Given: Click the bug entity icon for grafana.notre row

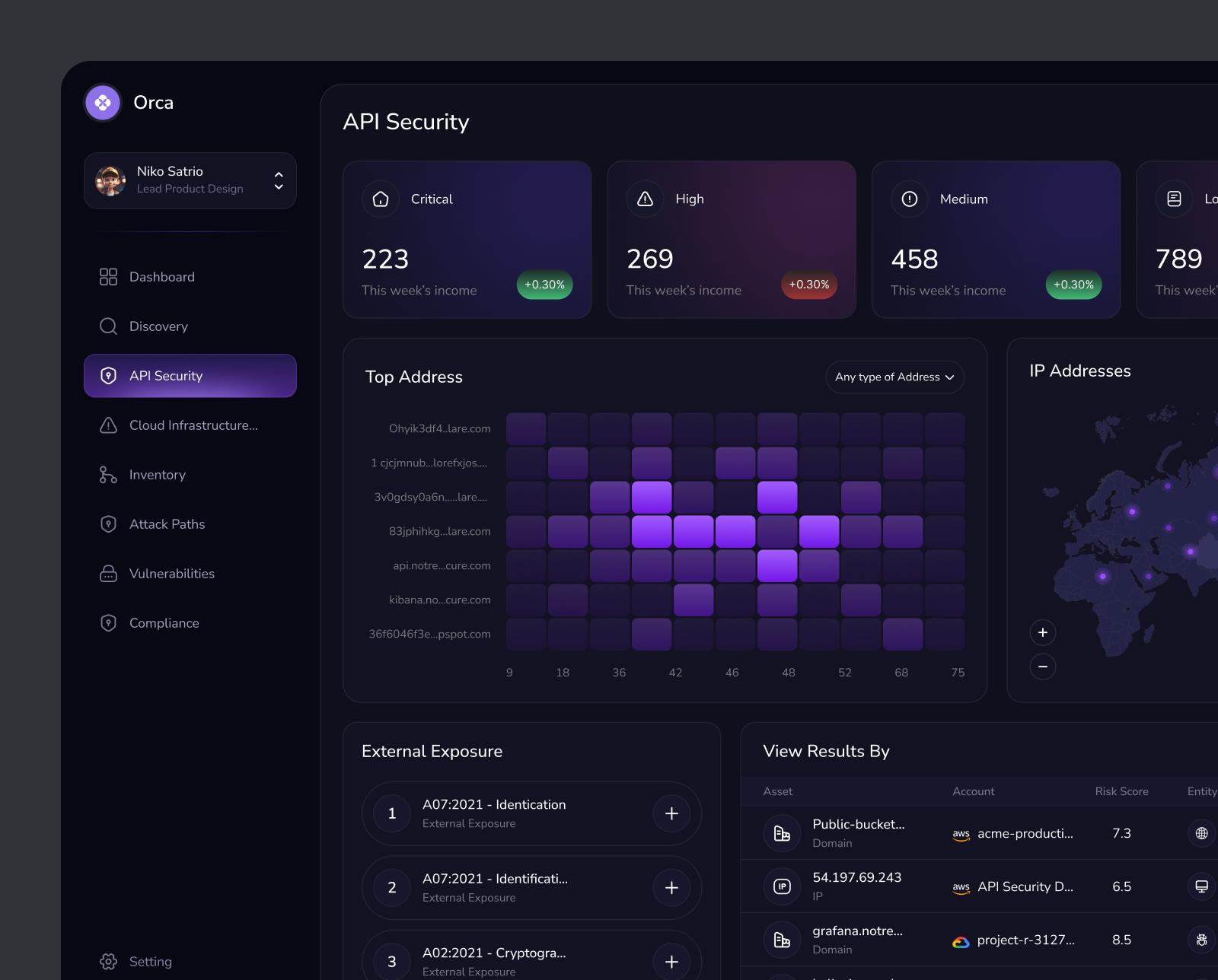Looking at the screenshot, I should tap(1202, 940).
